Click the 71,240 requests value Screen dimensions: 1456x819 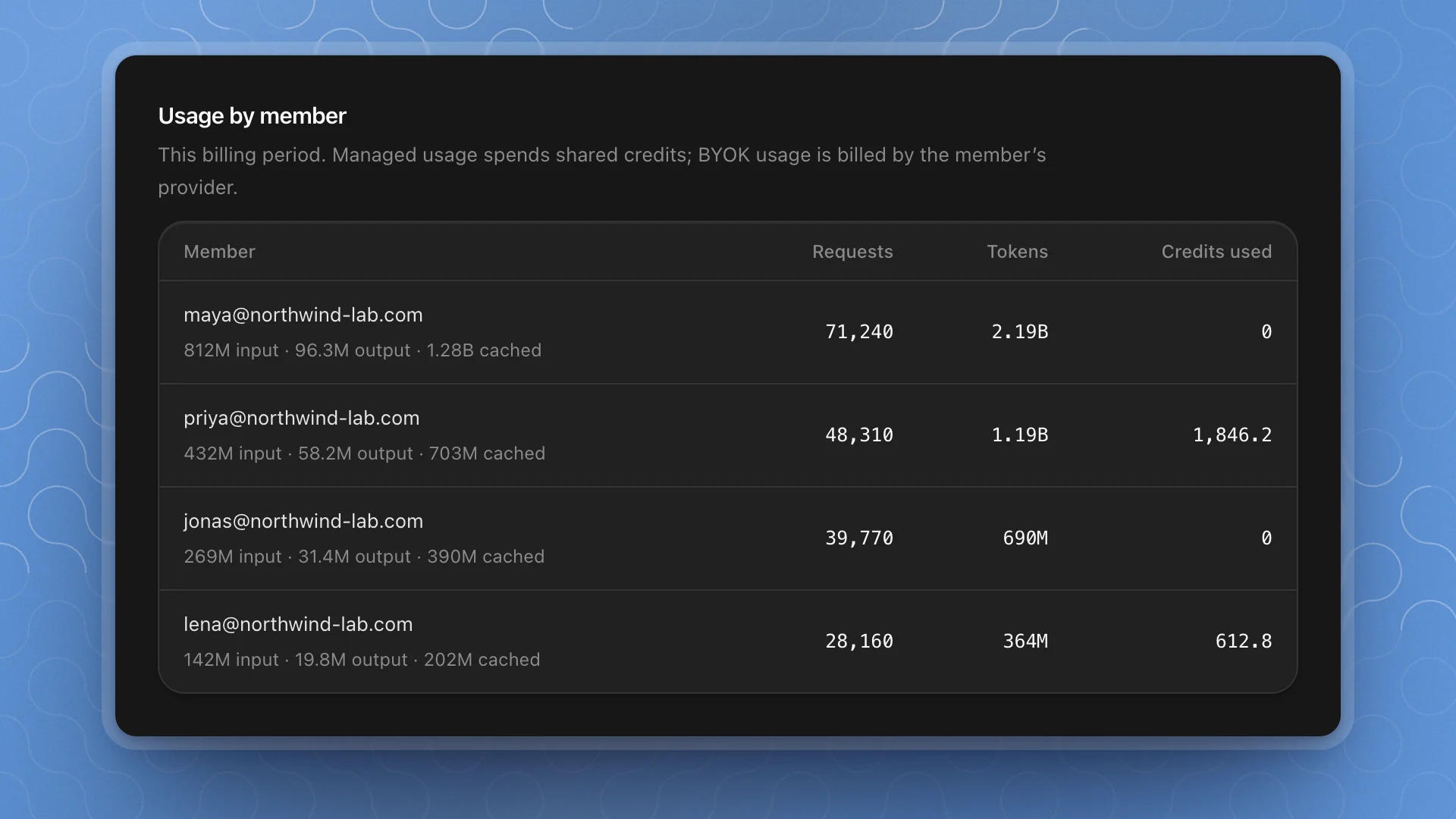[x=859, y=332]
